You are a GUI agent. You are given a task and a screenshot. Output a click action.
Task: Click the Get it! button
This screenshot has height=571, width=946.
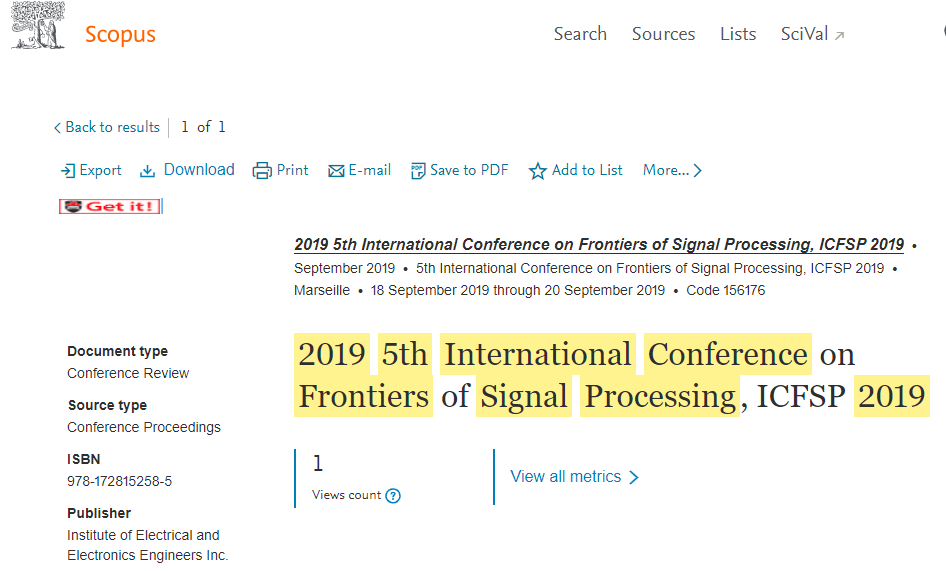[110, 206]
